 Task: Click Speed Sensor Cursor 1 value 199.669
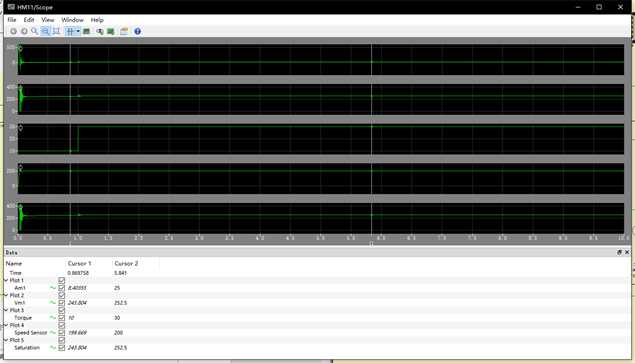point(77,333)
